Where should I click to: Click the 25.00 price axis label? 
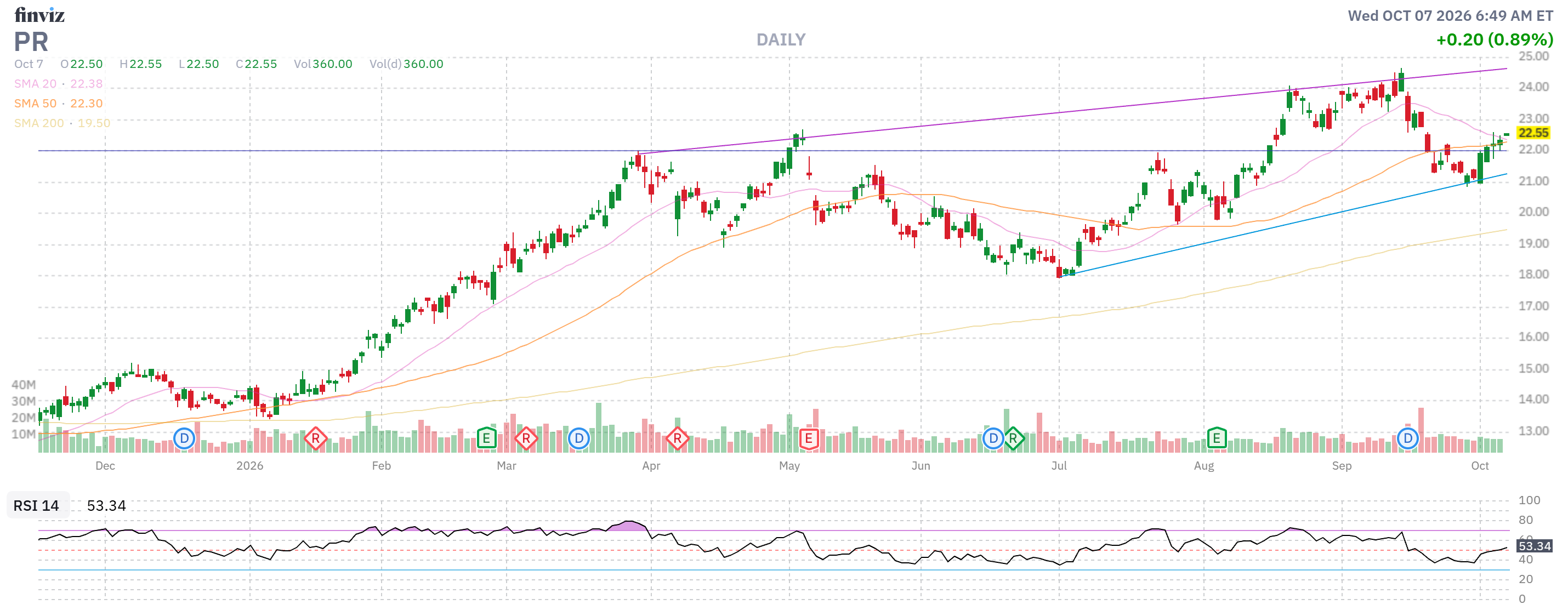[1533, 56]
